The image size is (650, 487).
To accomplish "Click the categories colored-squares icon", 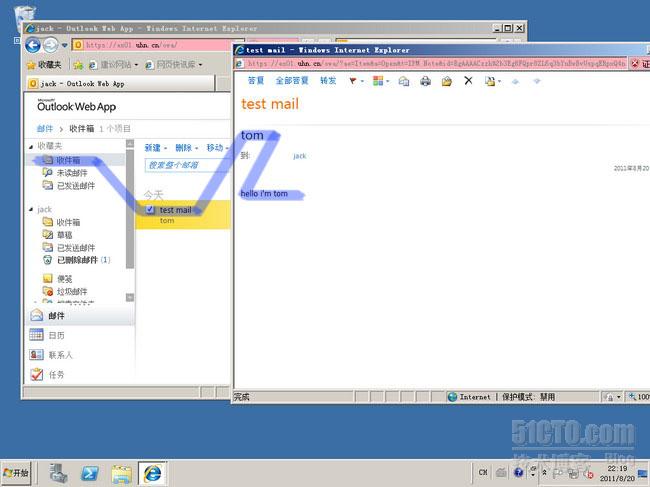I will [x=378, y=81].
